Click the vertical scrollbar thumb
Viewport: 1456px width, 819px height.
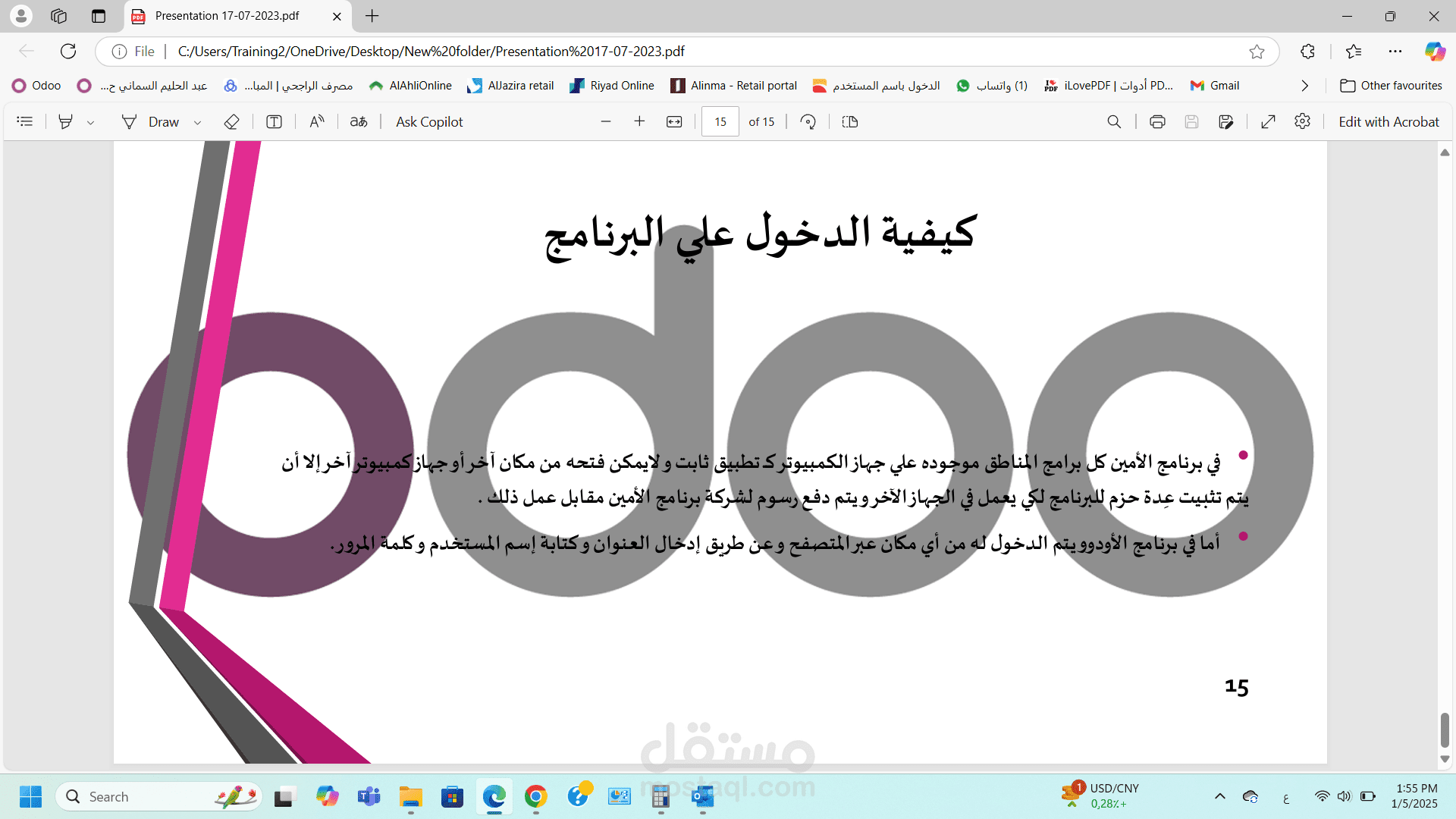click(x=1445, y=730)
